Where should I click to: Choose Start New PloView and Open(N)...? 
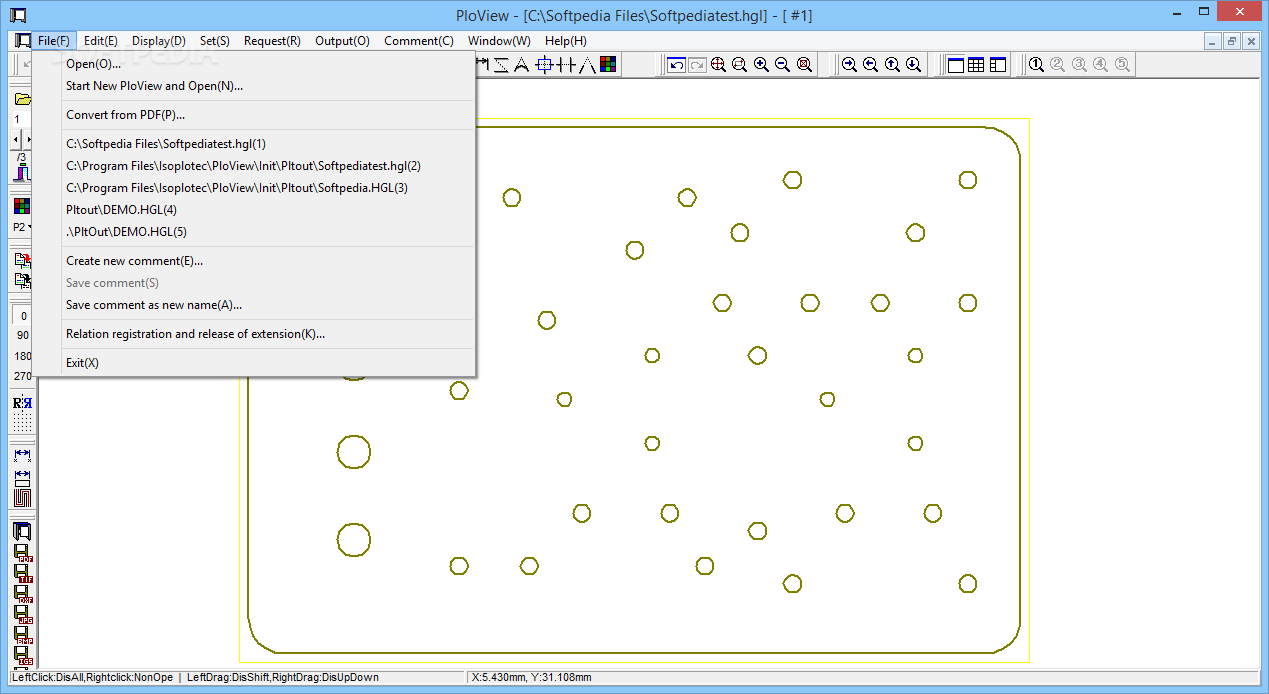click(x=254, y=86)
